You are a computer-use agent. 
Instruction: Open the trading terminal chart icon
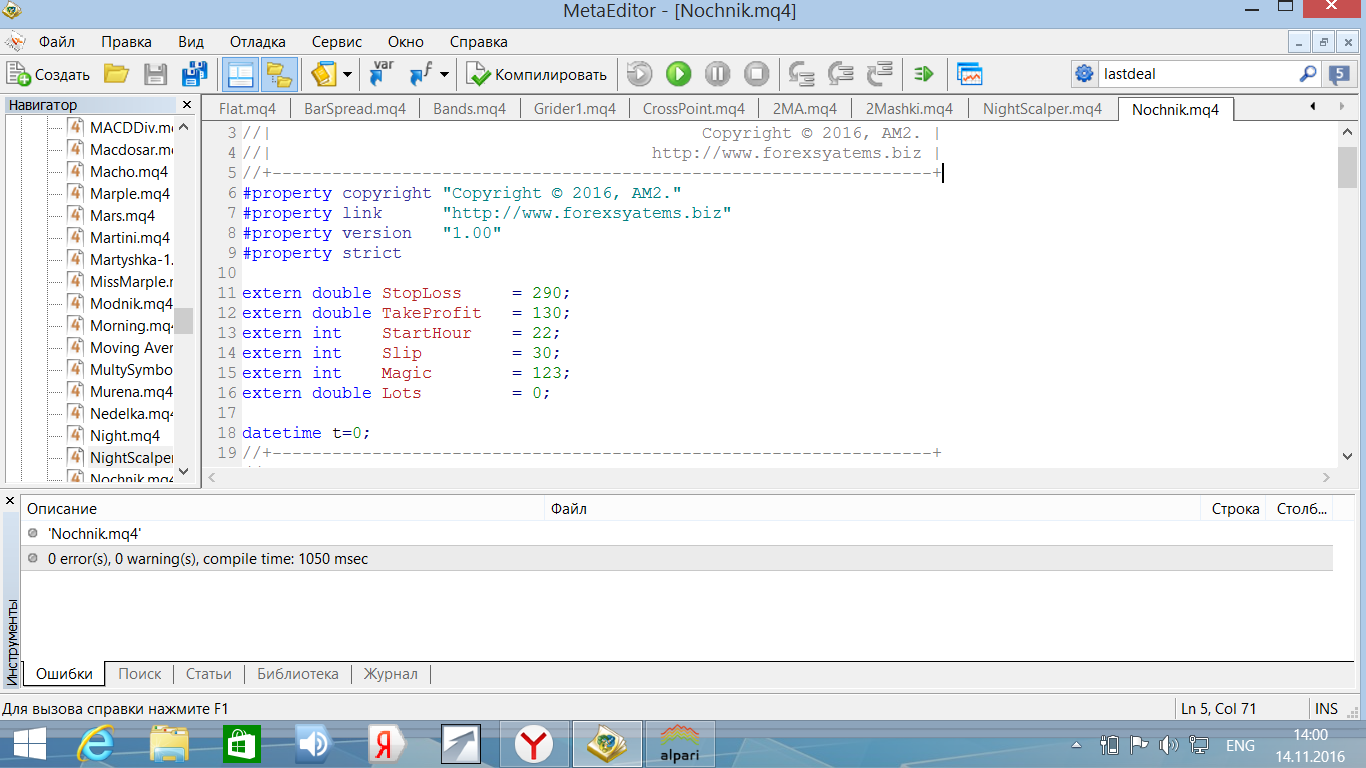click(x=969, y=74)
